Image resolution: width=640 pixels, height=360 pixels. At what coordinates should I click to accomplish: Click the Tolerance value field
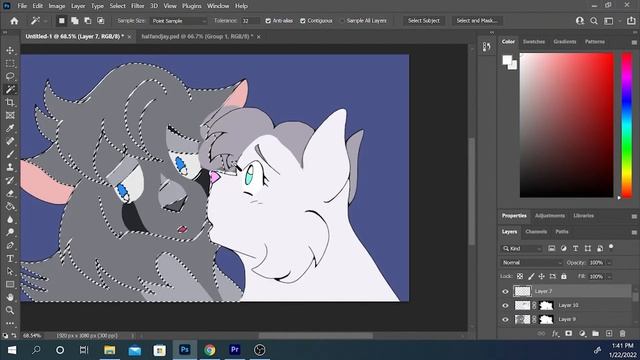[x=250, y=21]
